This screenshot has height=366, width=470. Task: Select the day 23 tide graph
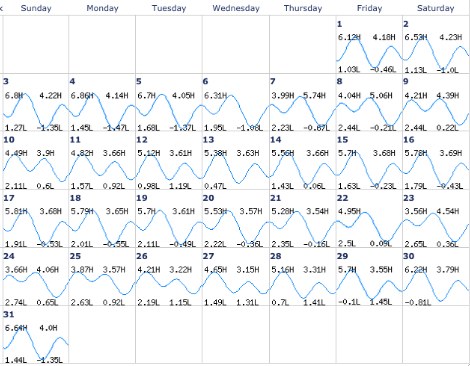pyautogui.click(x=436, y=228)
